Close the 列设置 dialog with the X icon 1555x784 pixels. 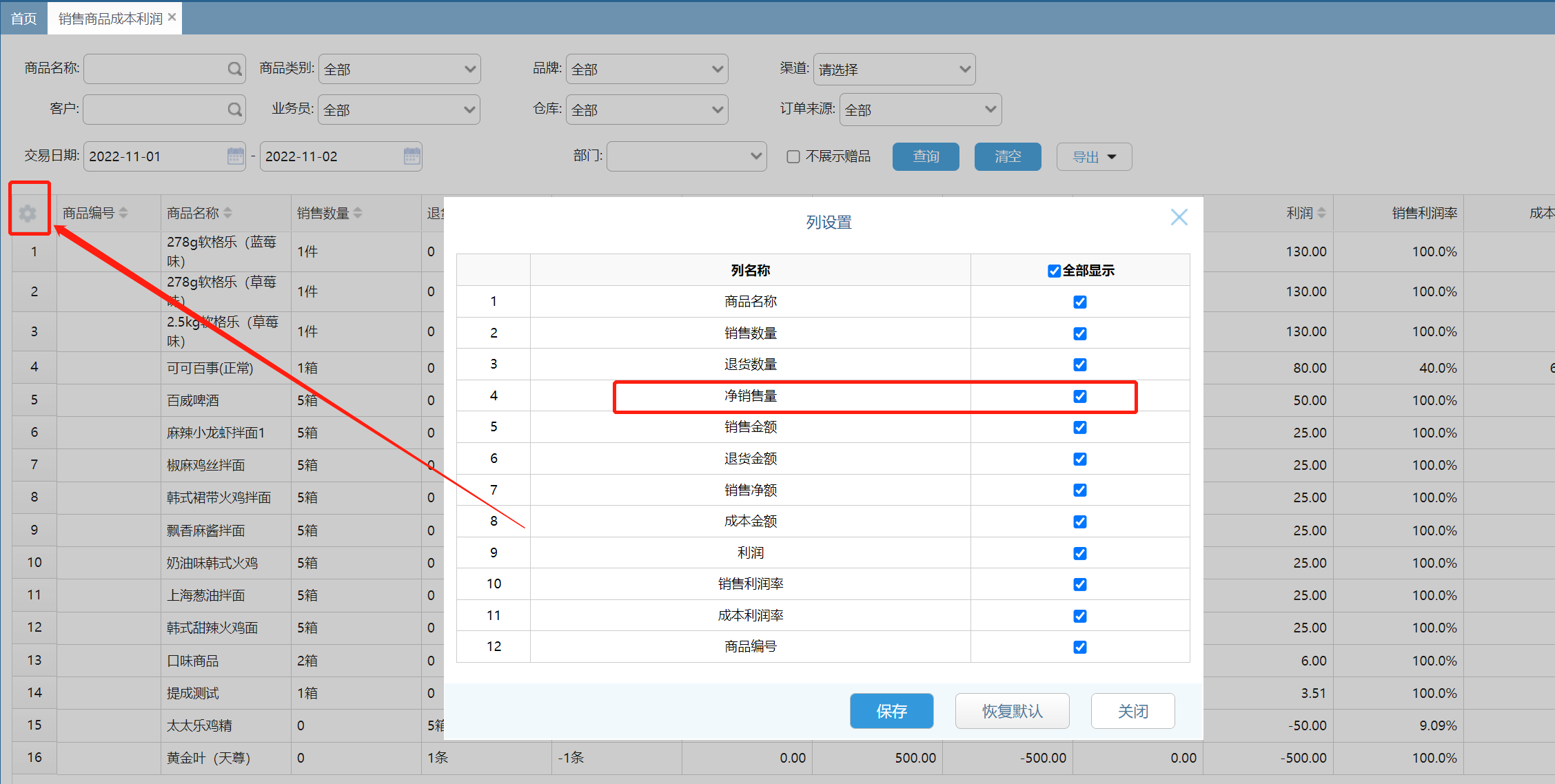click(x=1179, y=218)
